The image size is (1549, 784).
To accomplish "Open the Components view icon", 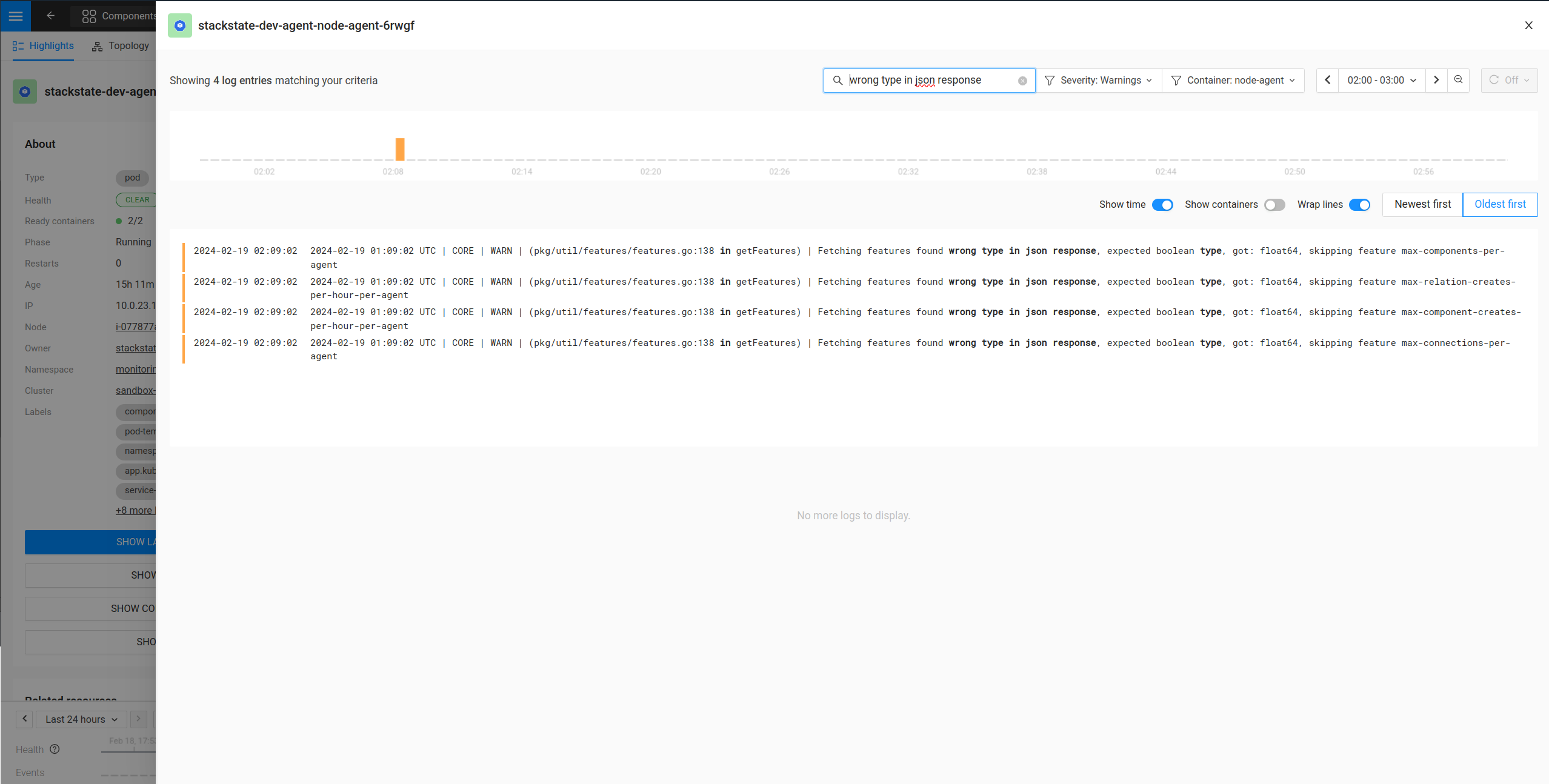I will 89,16.
